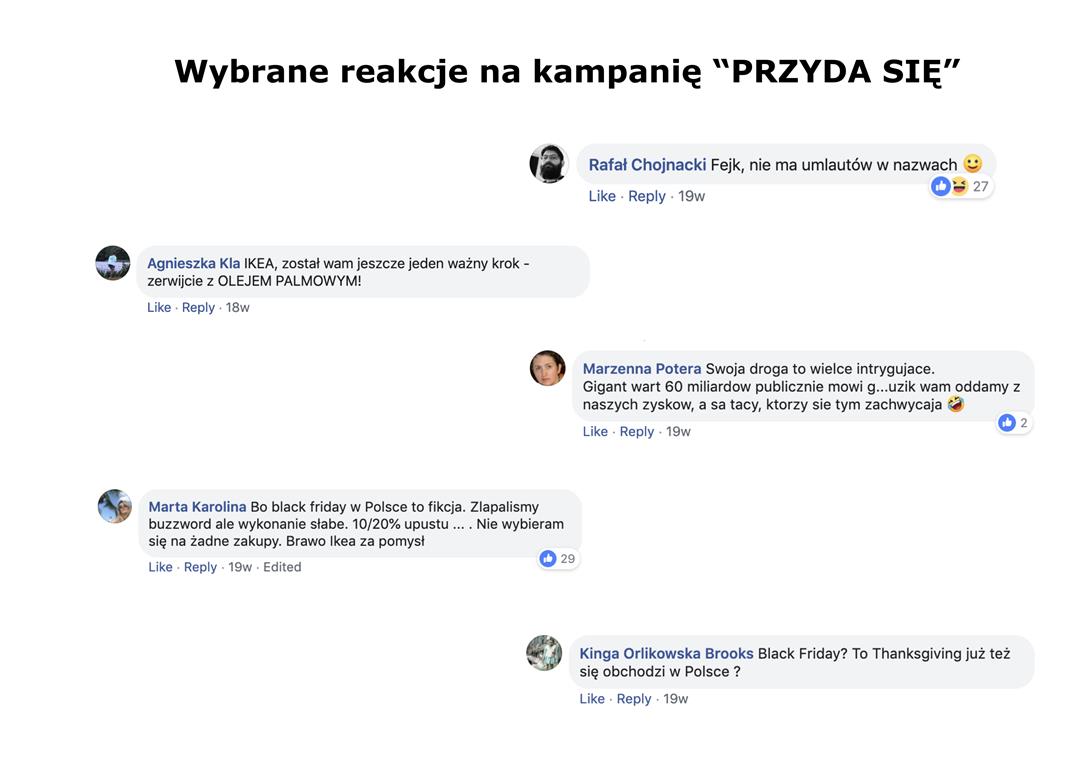
Task: Open Agnieszka Kla's avatar
Action: coord(113,263)
